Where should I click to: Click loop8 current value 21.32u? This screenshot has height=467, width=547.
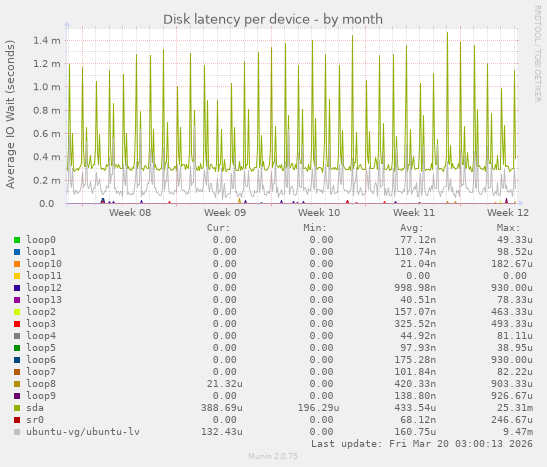click(224, 384)
